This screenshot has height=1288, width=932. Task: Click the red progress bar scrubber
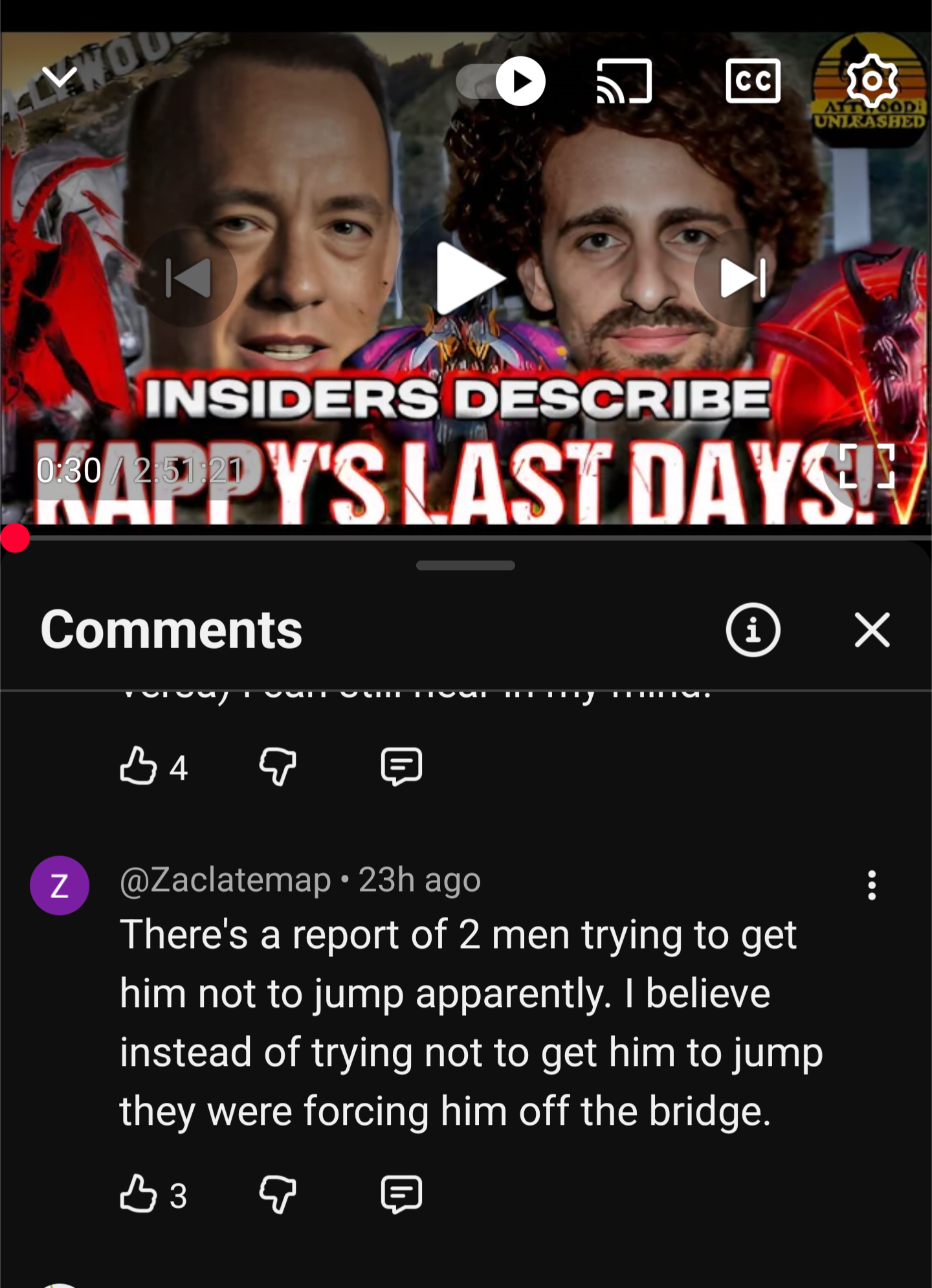point(15,538)
